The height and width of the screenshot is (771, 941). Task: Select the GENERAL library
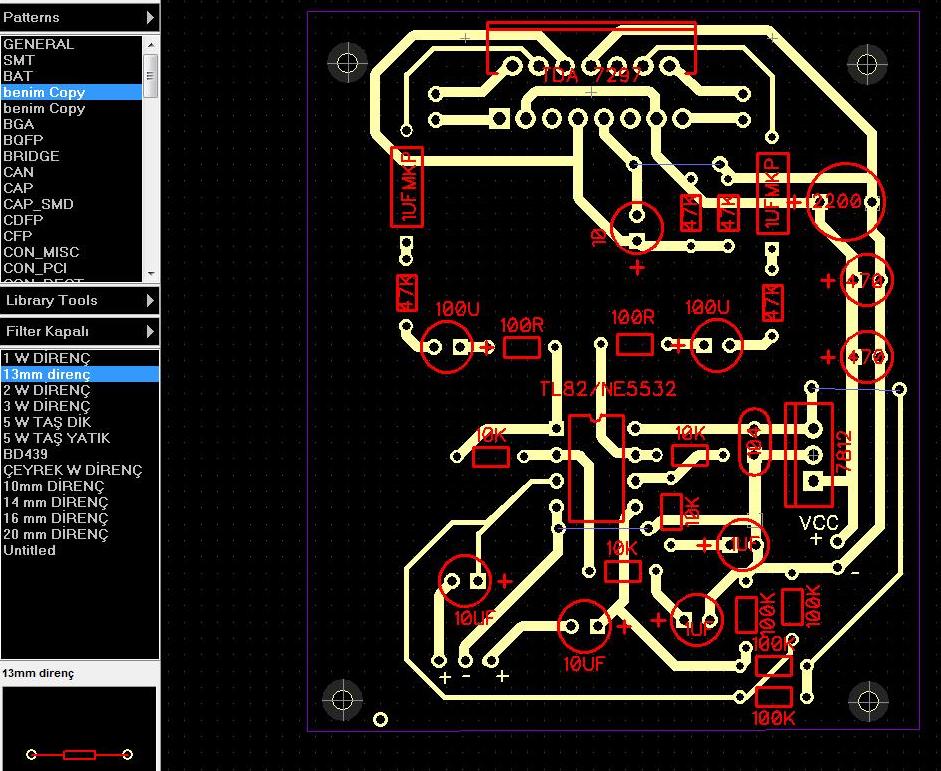(39, 44)
